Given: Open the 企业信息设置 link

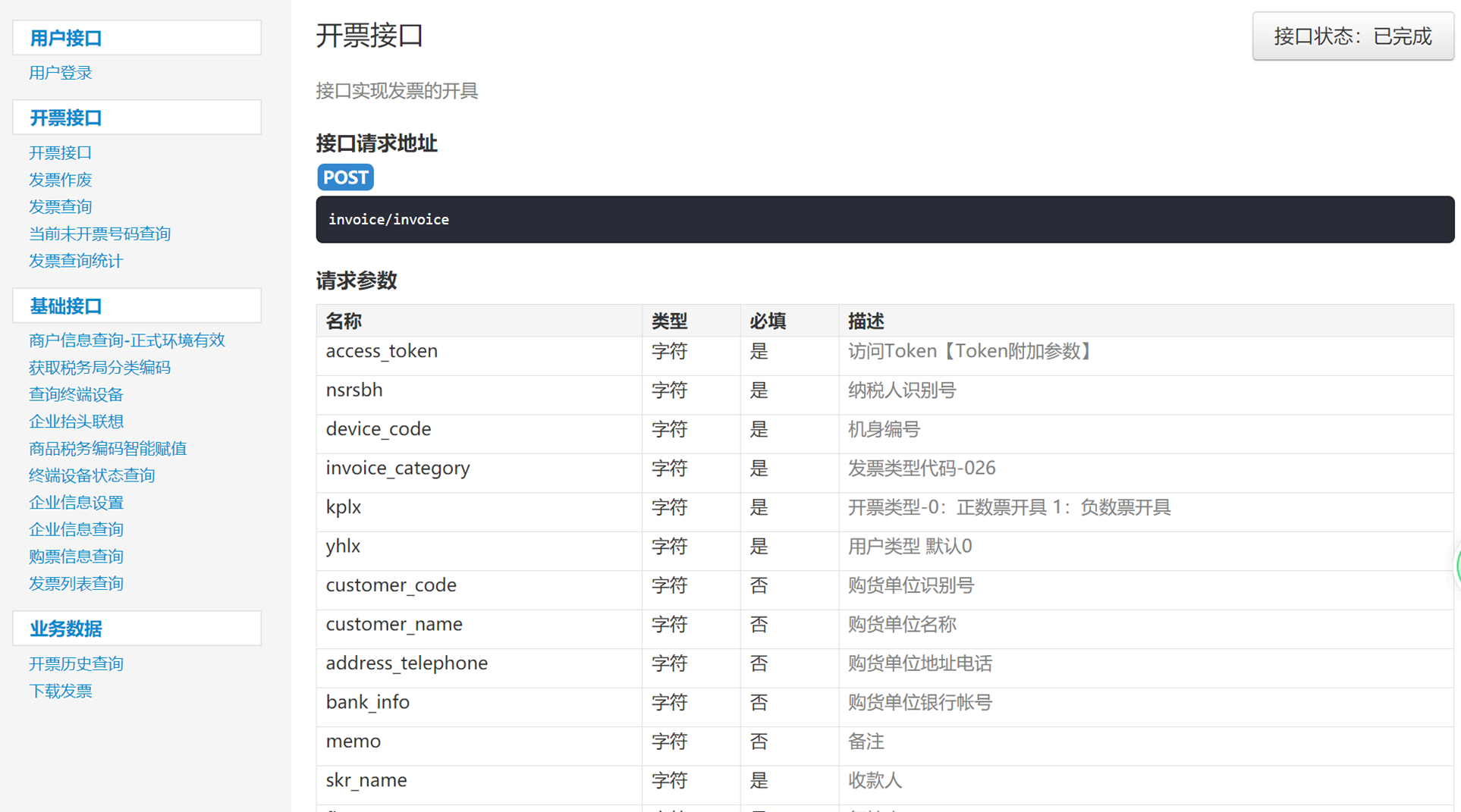Looking at the screenshot, I should coord(76,503).
